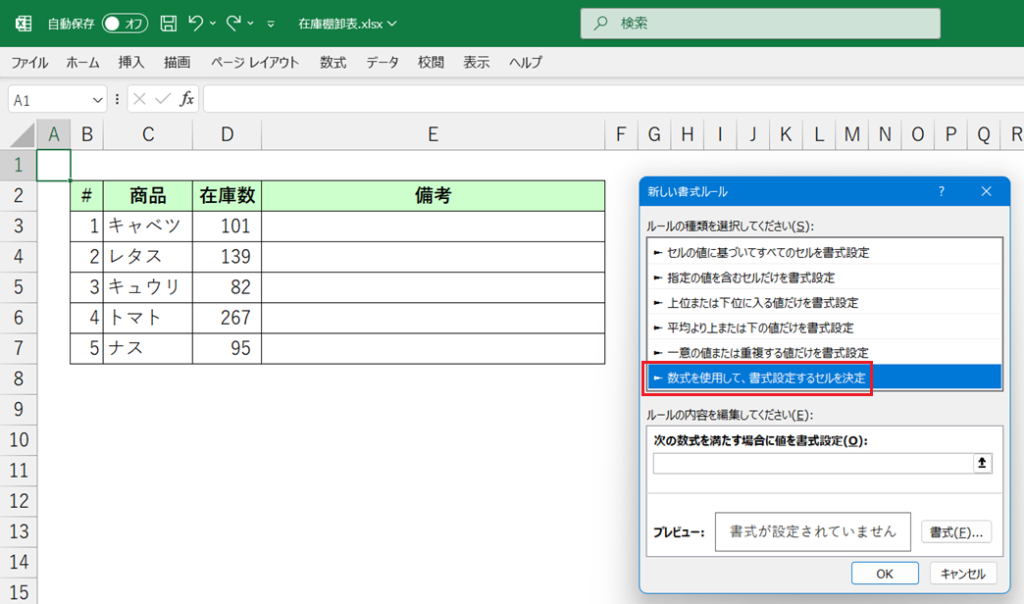Open the redo history dropdown arrow
Image resolution: width=1024 pixels, height=604 pixels.
coord(251,24)
